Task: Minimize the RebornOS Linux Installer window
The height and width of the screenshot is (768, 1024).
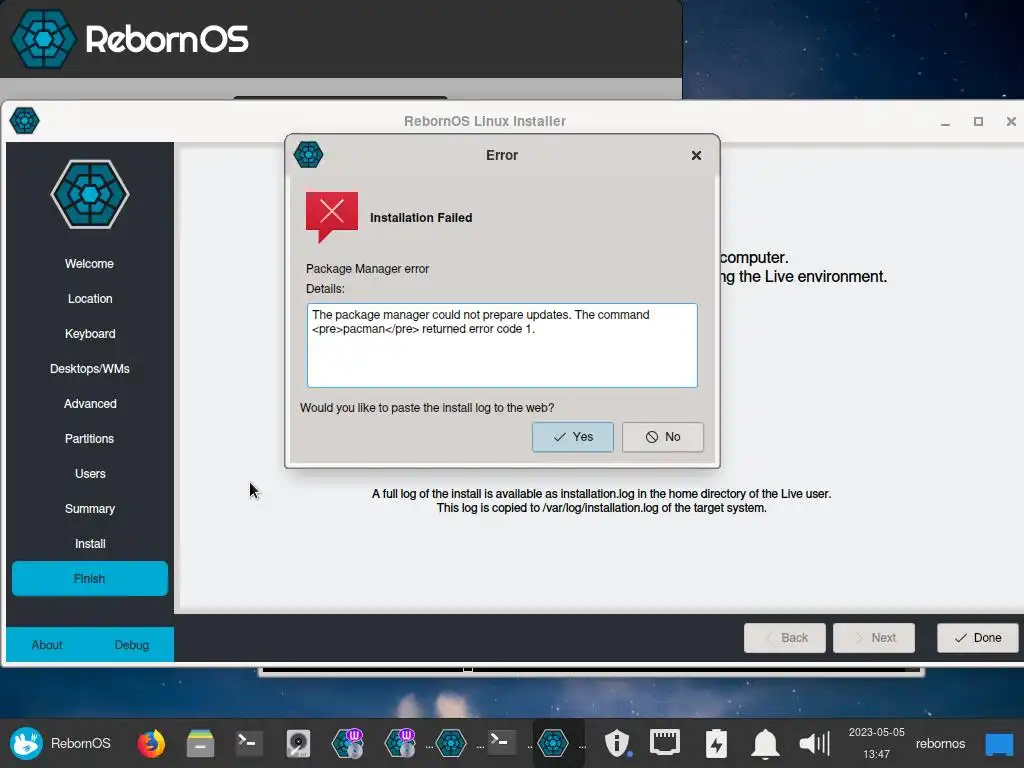Action: (945, 122)
